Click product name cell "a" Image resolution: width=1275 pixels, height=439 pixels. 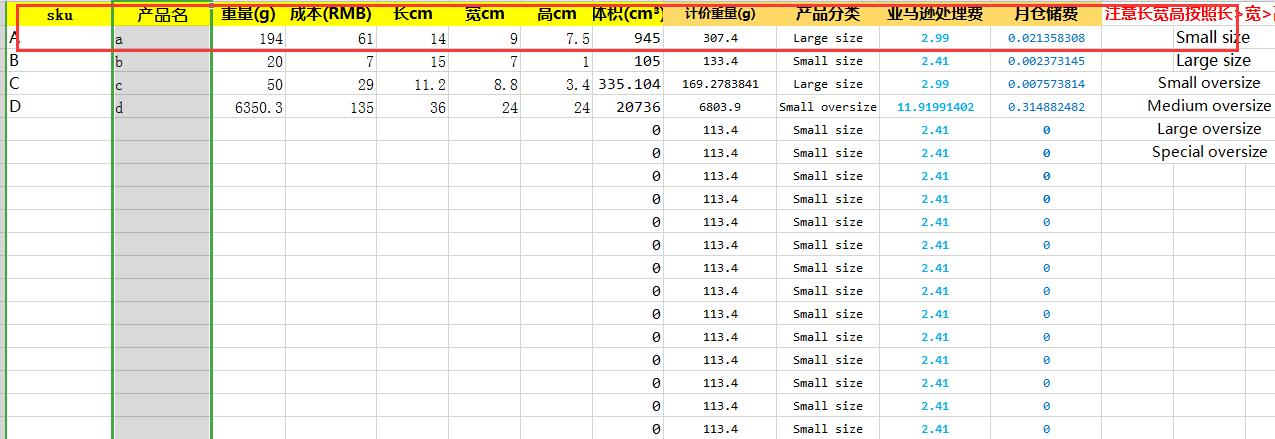coord(162,39)
